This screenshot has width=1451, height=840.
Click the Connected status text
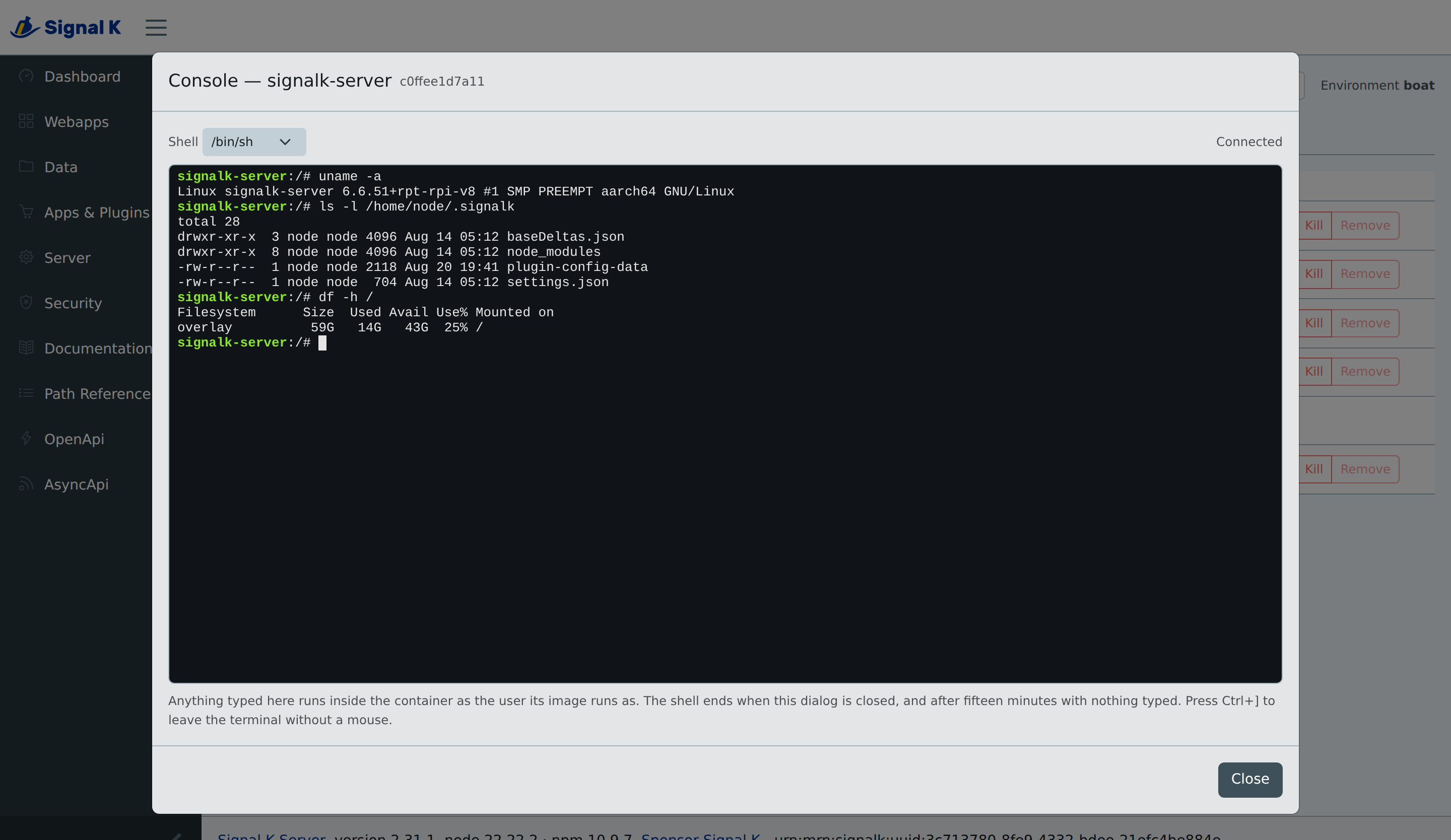(x=1249, y=142)
